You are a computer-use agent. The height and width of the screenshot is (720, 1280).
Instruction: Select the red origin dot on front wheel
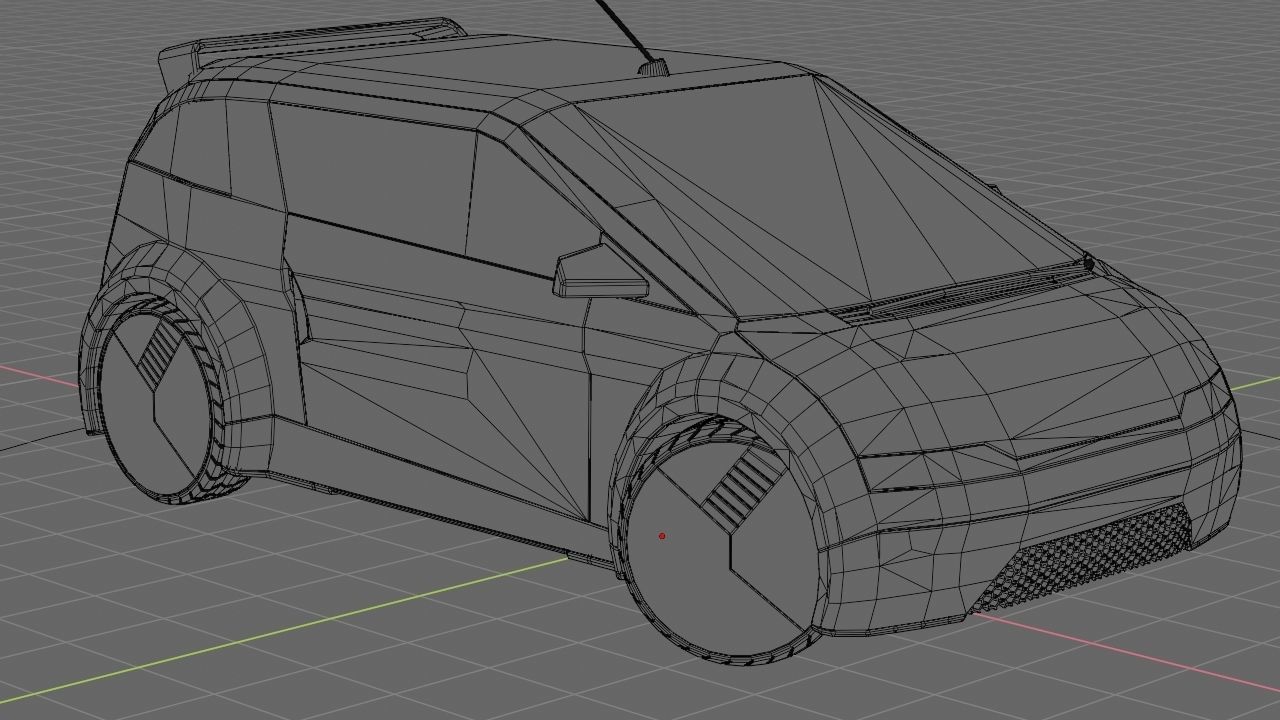(662, 536)
